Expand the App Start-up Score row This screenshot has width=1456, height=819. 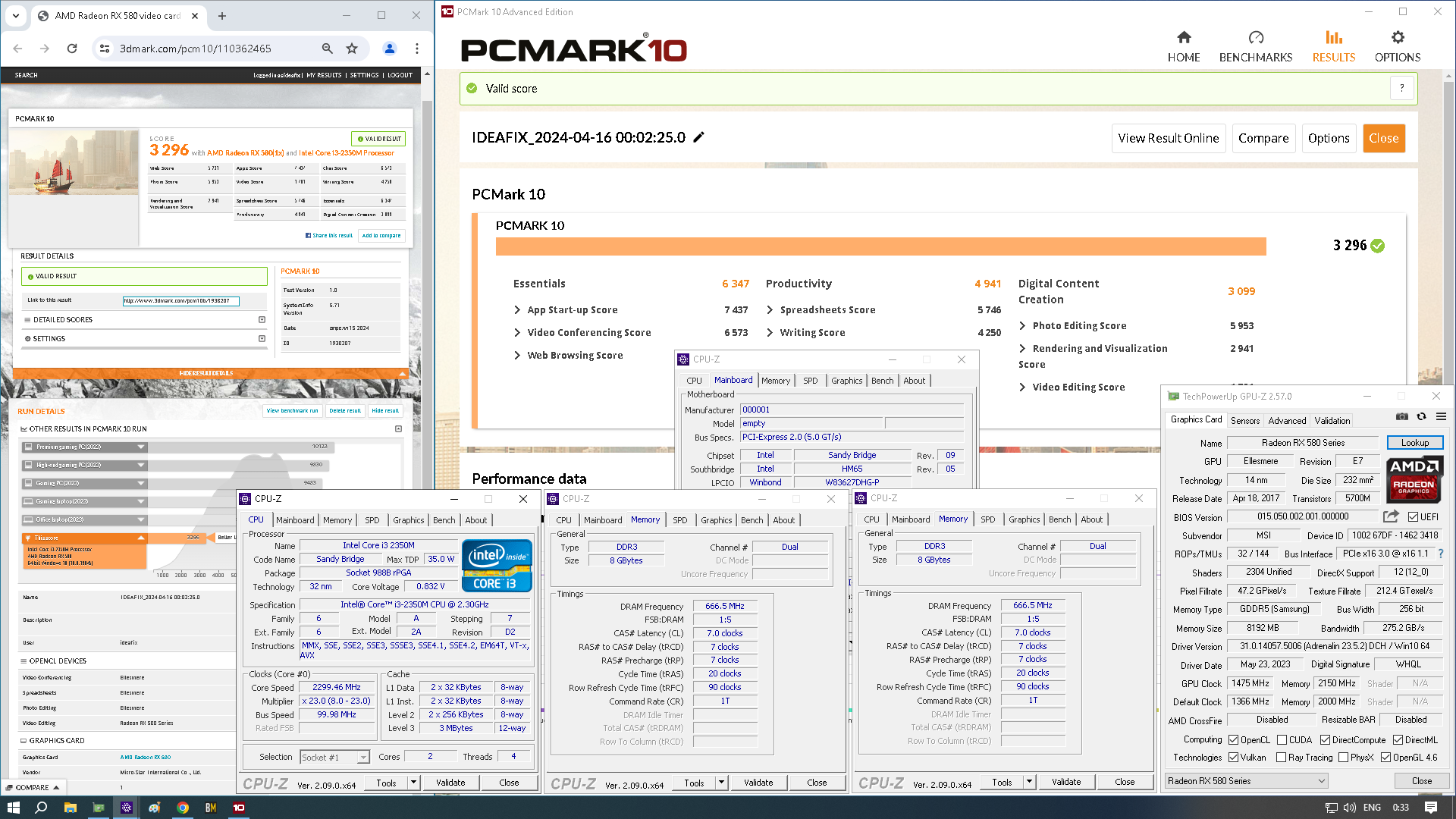(517, 309)
